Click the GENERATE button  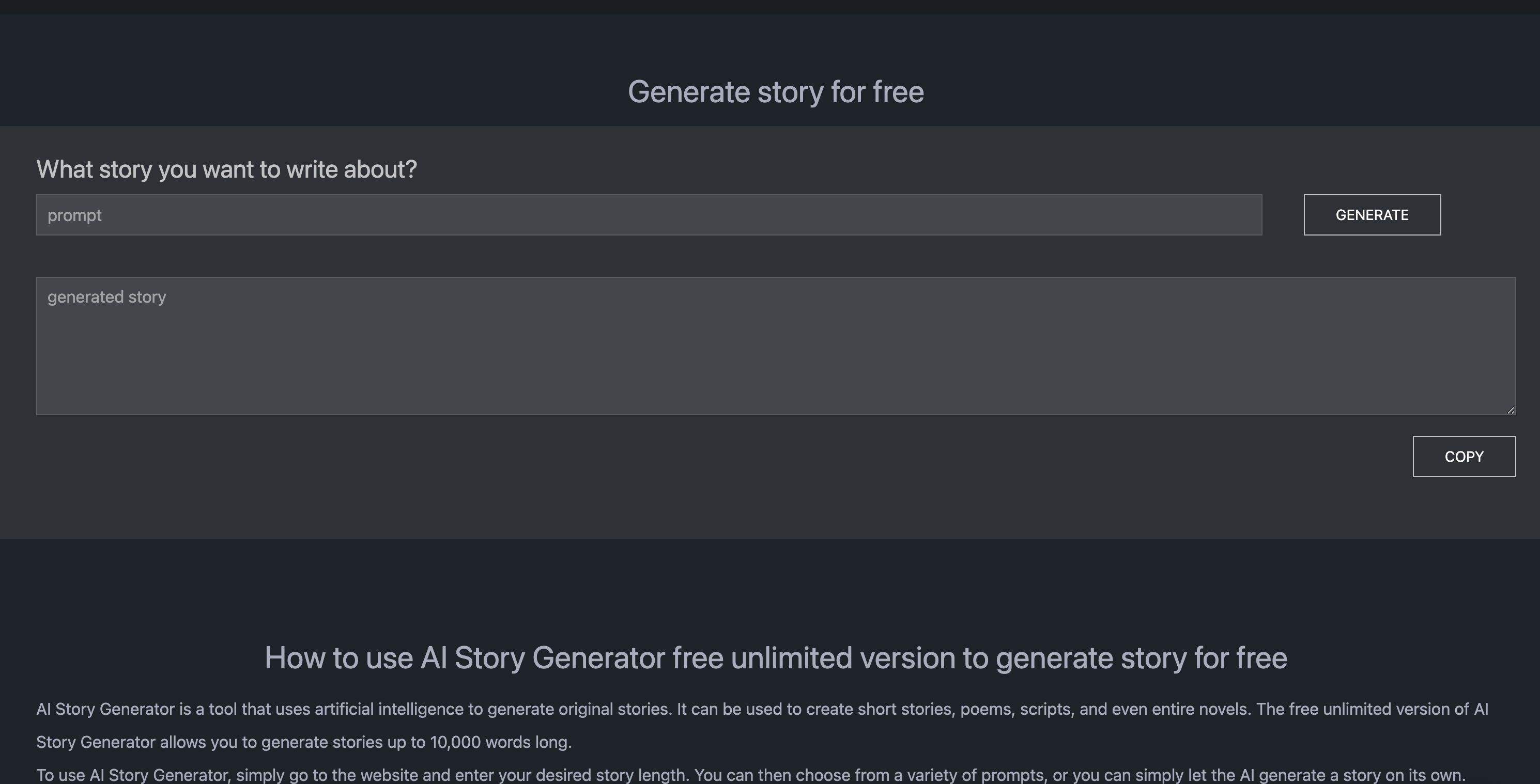[1372, 214]
